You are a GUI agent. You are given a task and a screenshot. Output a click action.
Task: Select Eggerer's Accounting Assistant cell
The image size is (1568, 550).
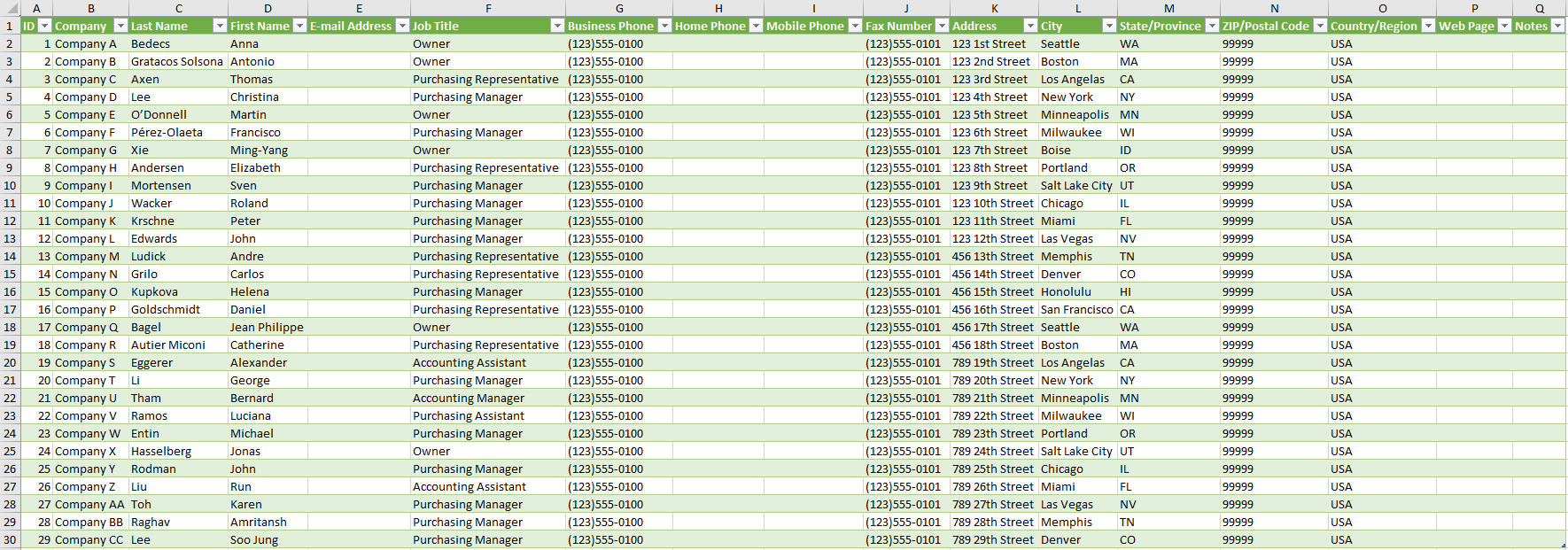tap(488, 362)
